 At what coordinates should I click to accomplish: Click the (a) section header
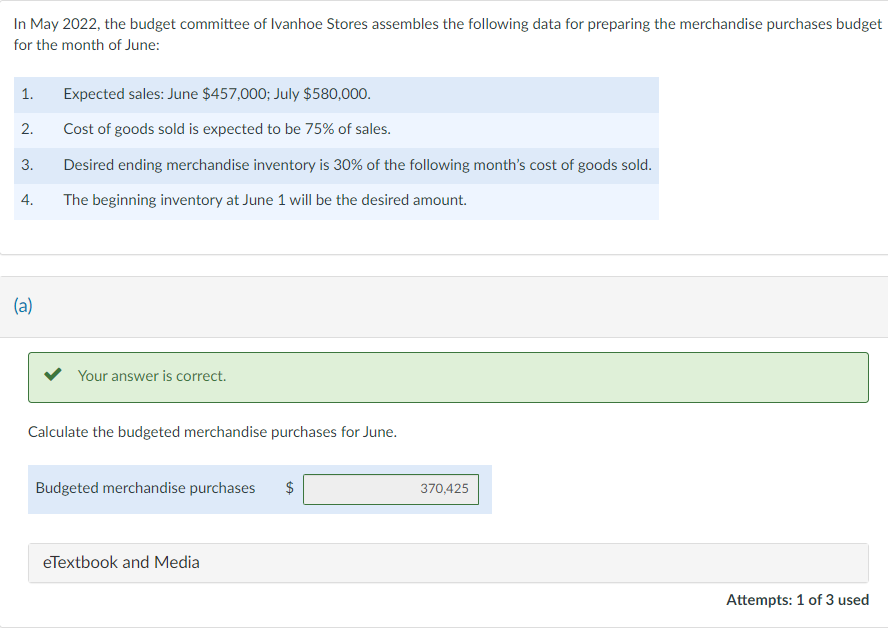[x=22, y=305]
